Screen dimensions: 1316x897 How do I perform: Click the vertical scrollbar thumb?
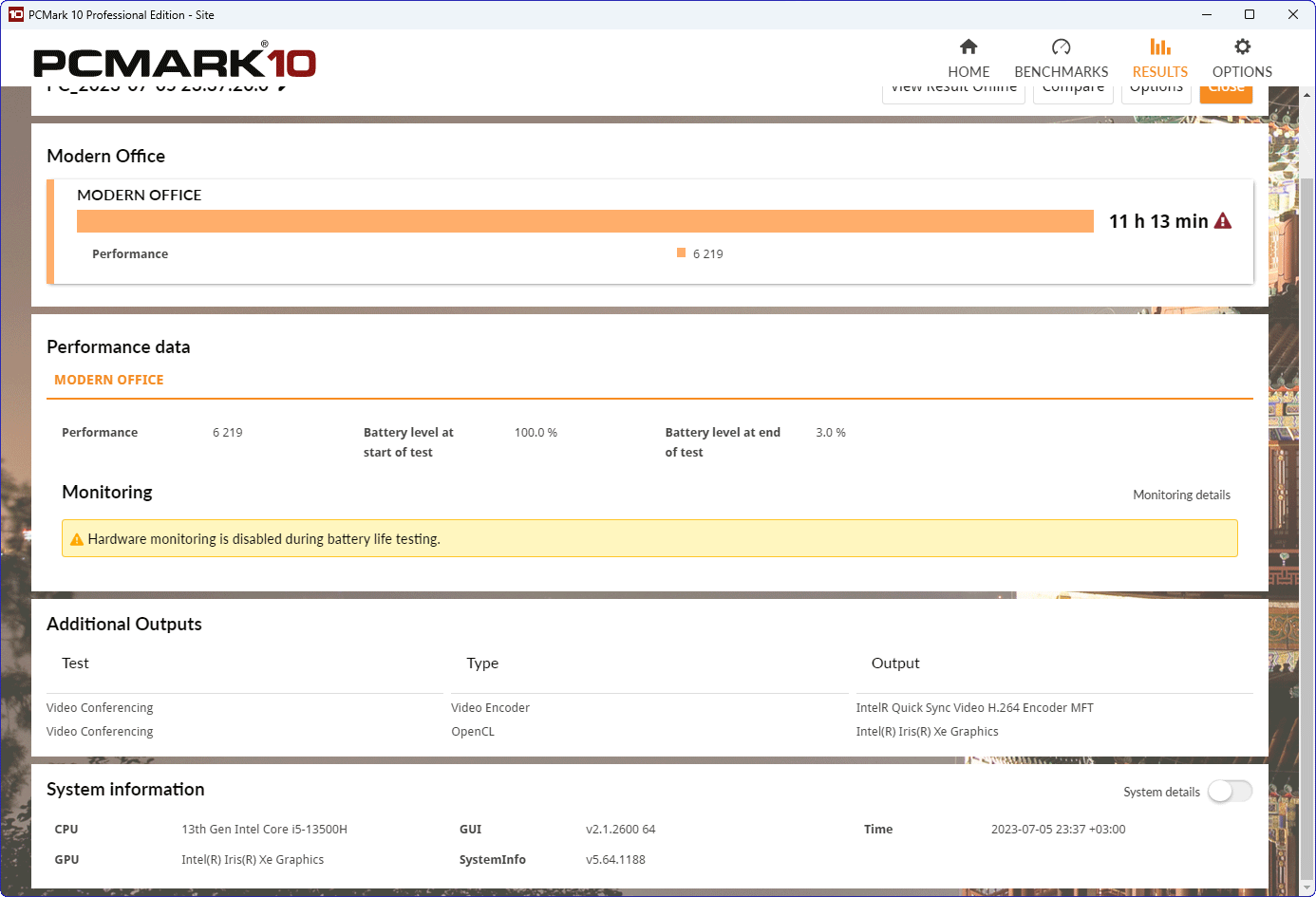(x=1307, y=527)
